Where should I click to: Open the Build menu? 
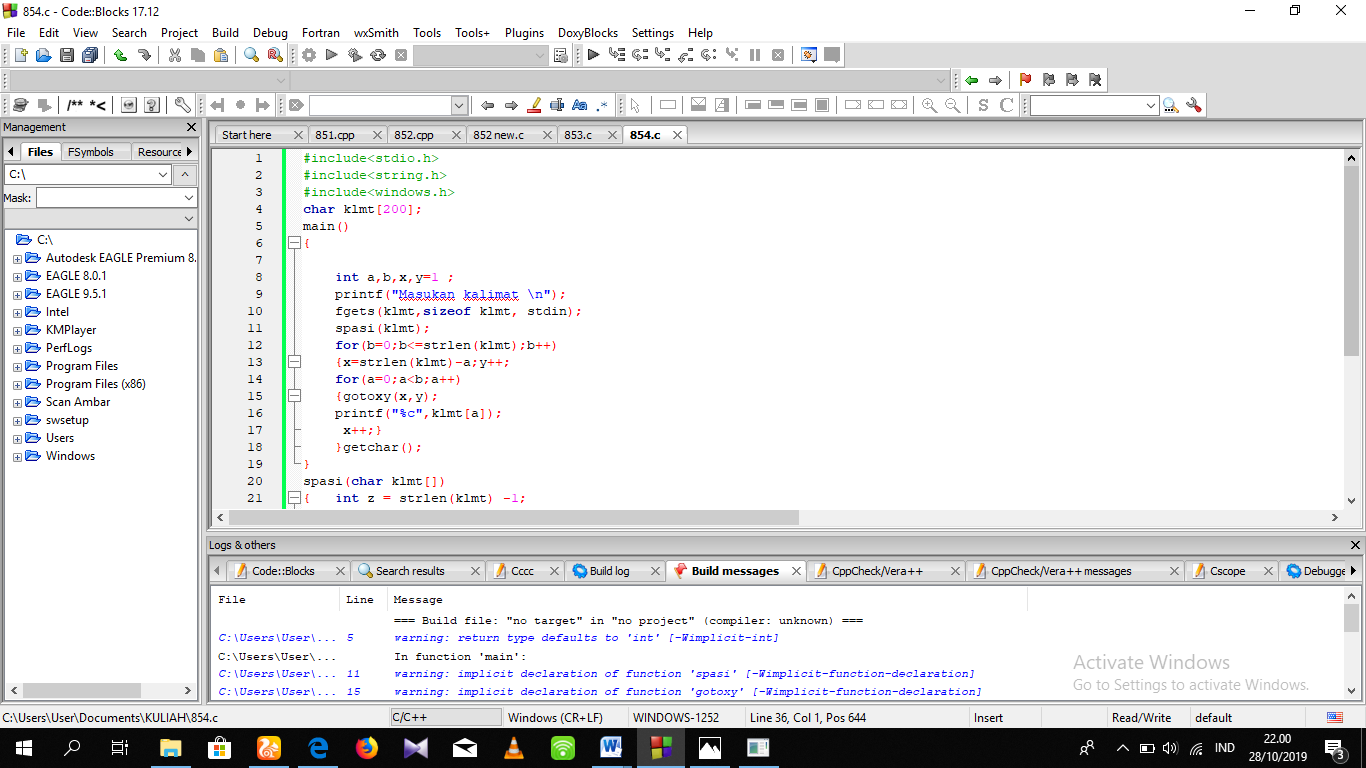[226, 32]
